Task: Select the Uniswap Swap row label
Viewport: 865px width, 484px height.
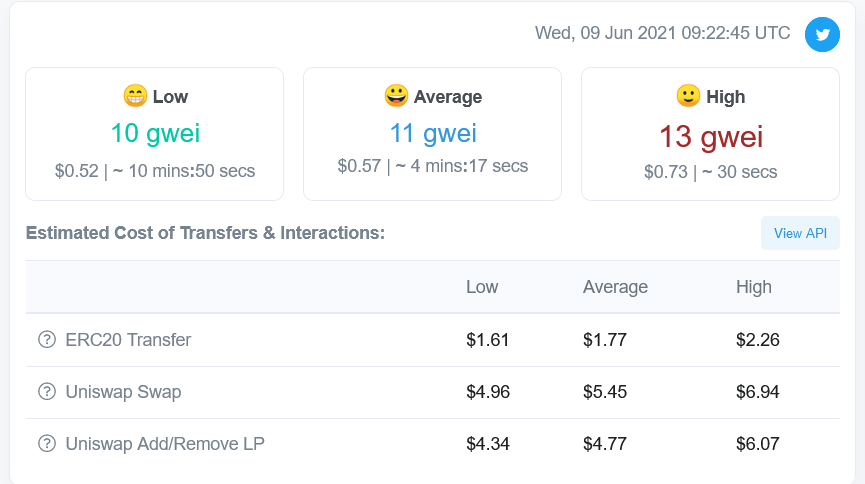Action: coord(123,392)
